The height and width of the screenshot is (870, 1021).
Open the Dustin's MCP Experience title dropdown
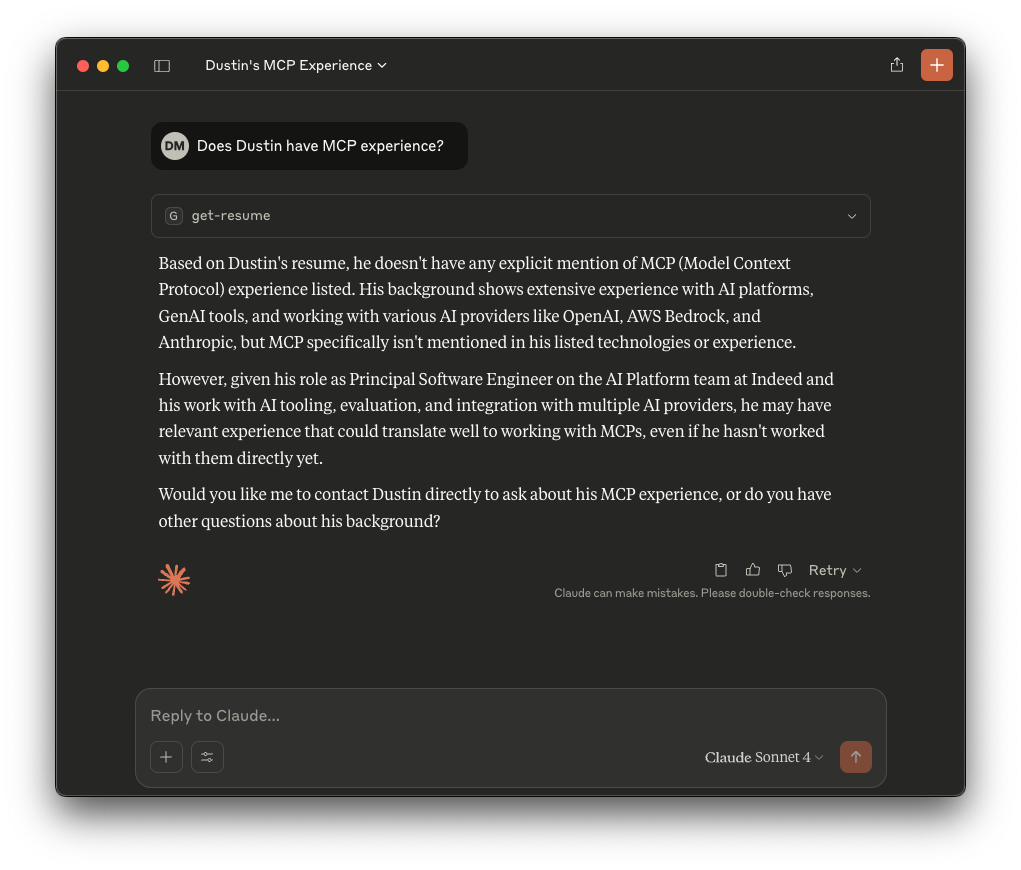296,66
